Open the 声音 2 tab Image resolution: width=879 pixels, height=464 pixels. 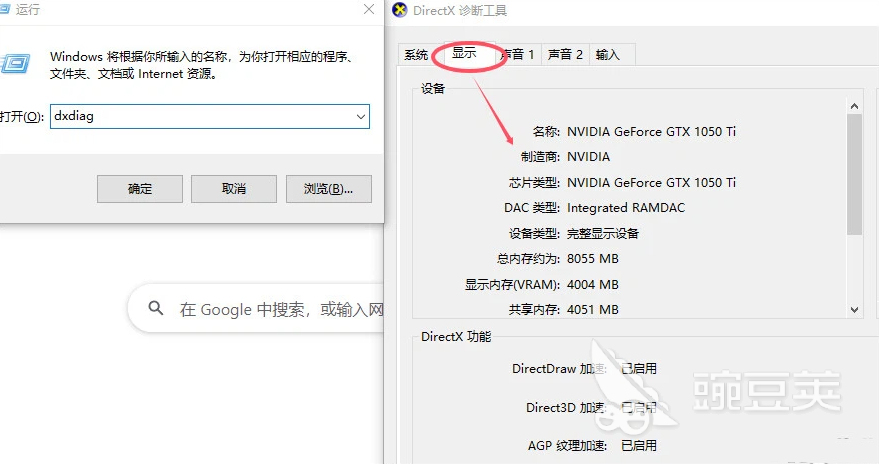click(x=565, y=54)
